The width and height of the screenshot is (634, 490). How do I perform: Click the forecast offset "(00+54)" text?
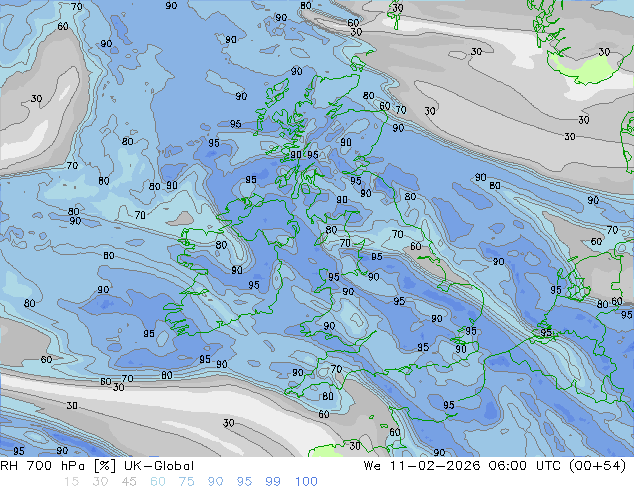tap(597, 466)
